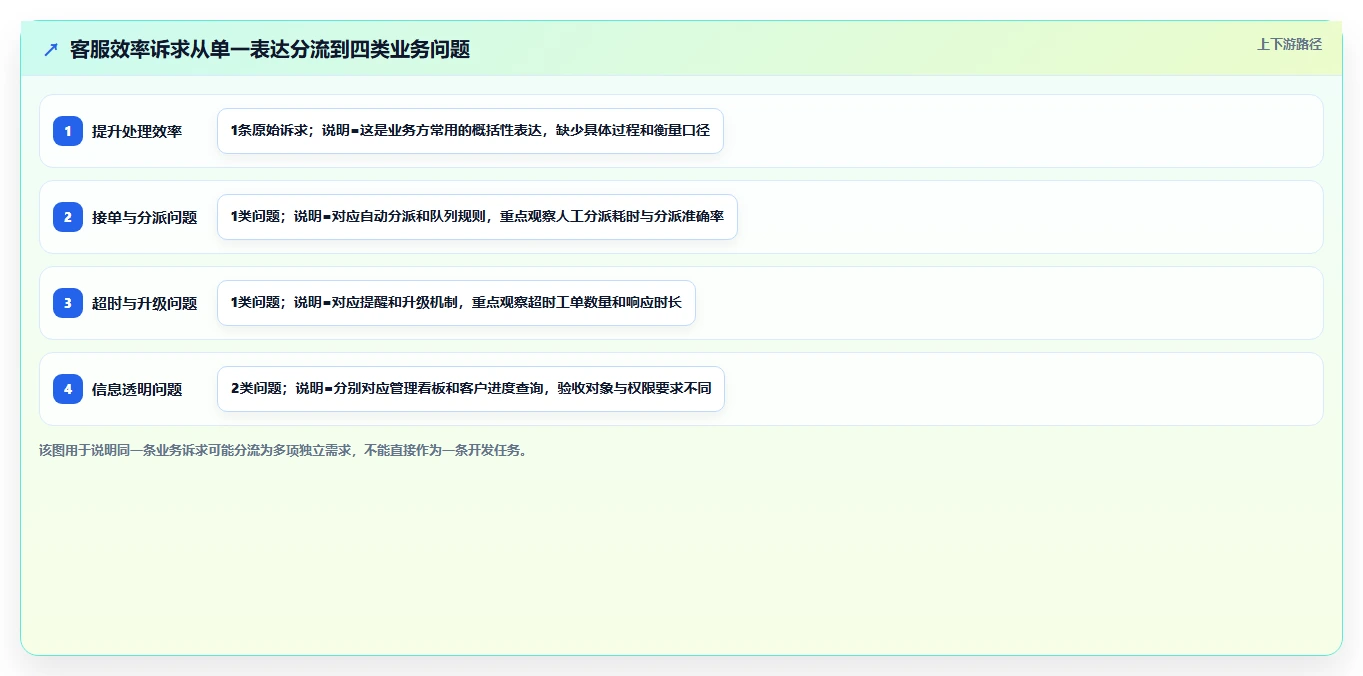
Task: Select the 超时与升级问题 label
Action: point(145,303)
